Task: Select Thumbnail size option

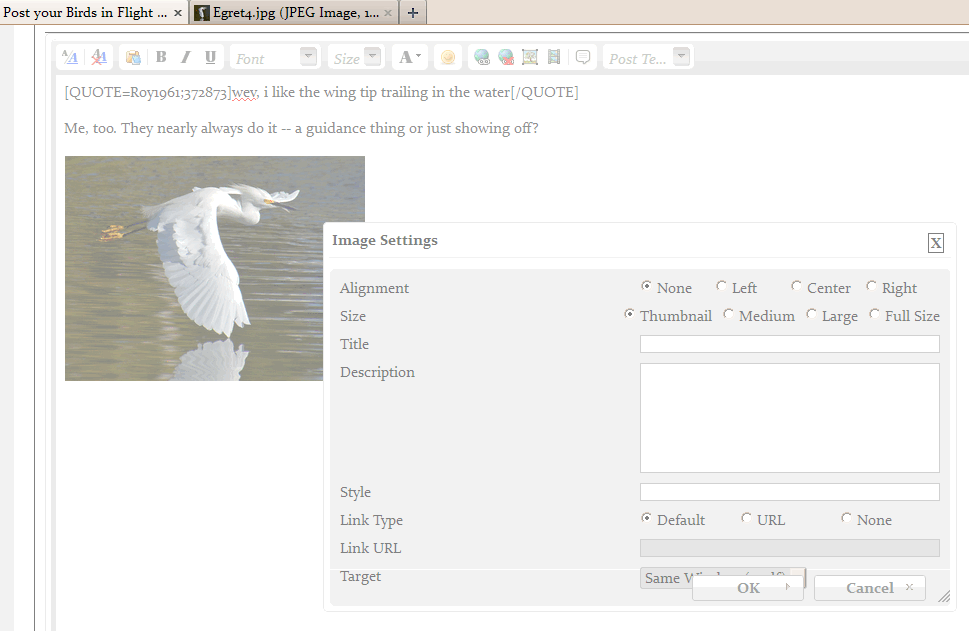Action: pos(629,314)
